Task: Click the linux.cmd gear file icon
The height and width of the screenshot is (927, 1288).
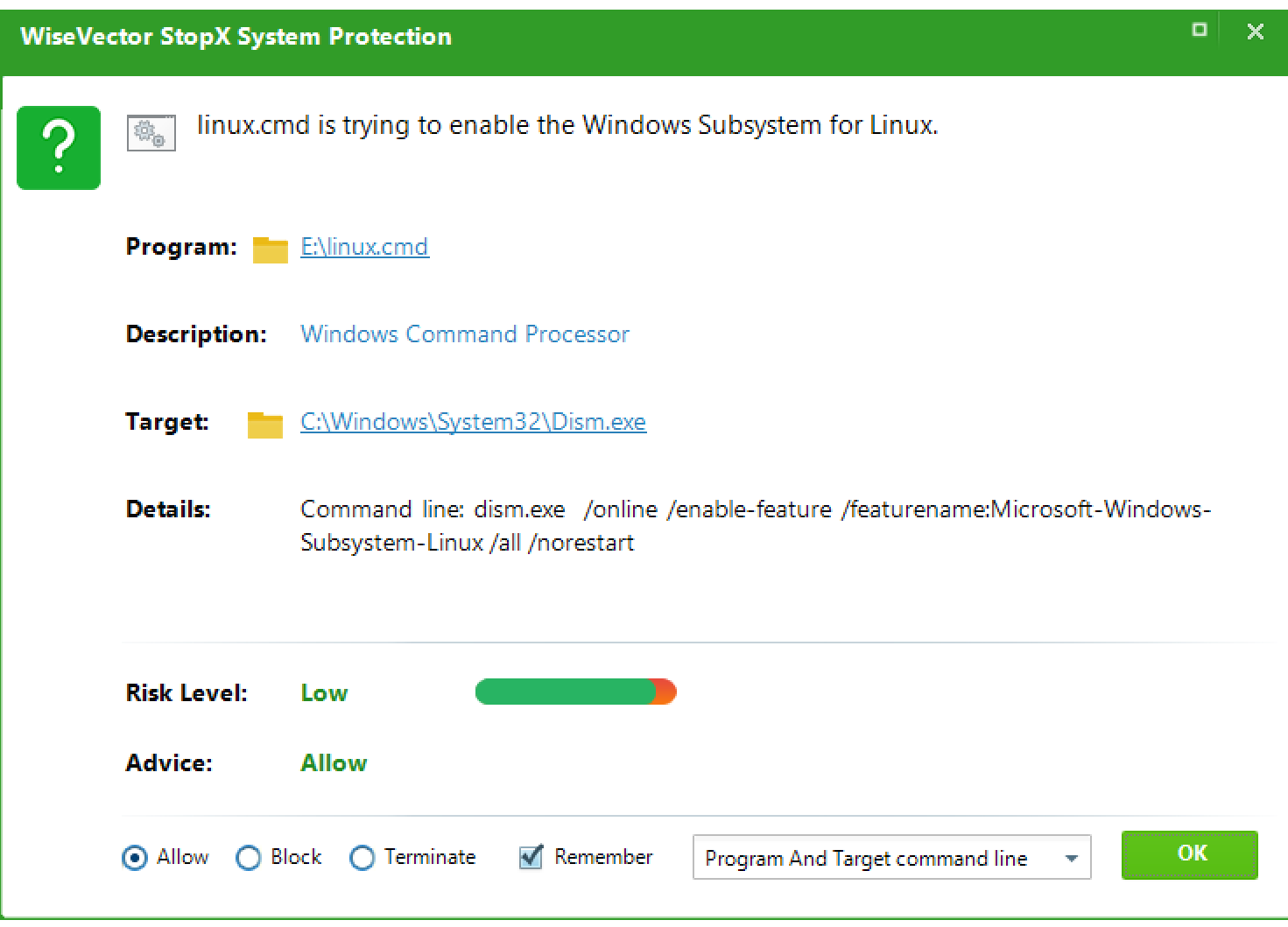Action: click(151, 133)
